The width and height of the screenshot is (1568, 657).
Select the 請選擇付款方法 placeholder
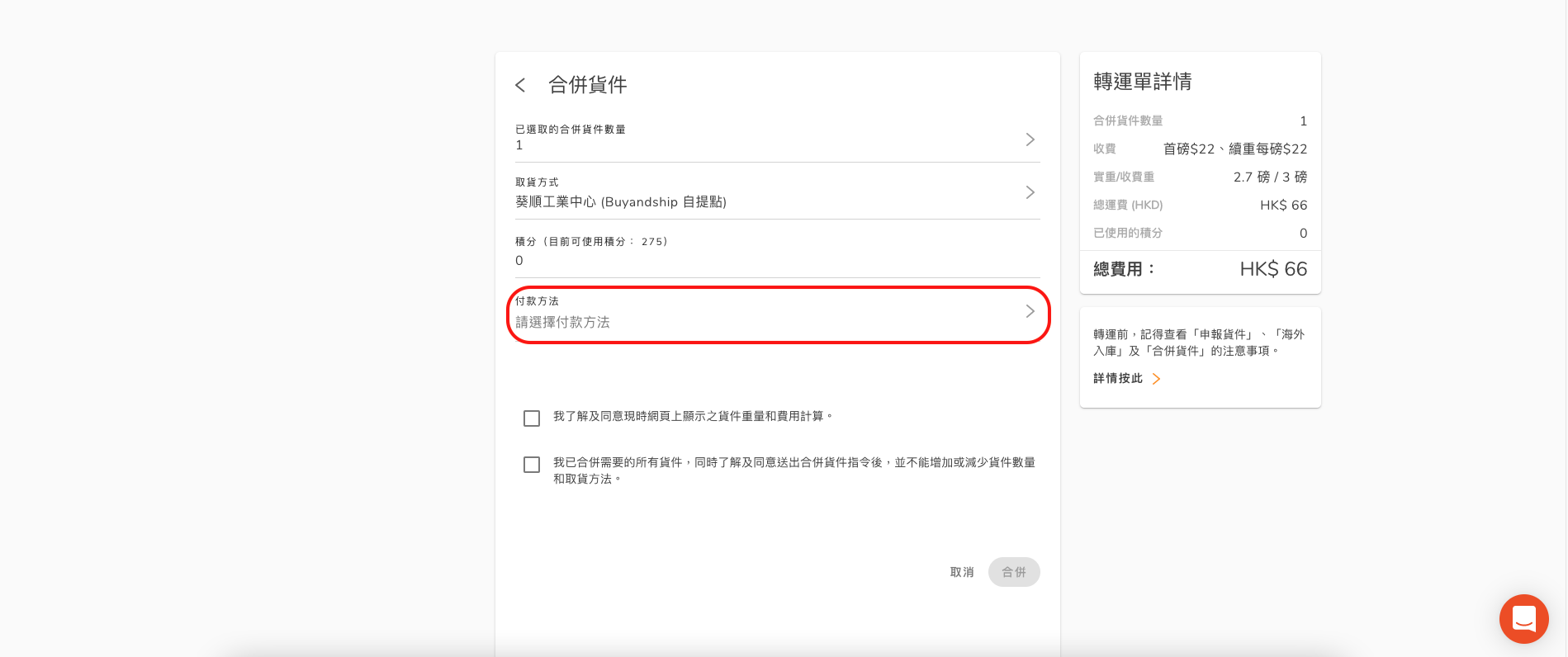pos(563,323)
